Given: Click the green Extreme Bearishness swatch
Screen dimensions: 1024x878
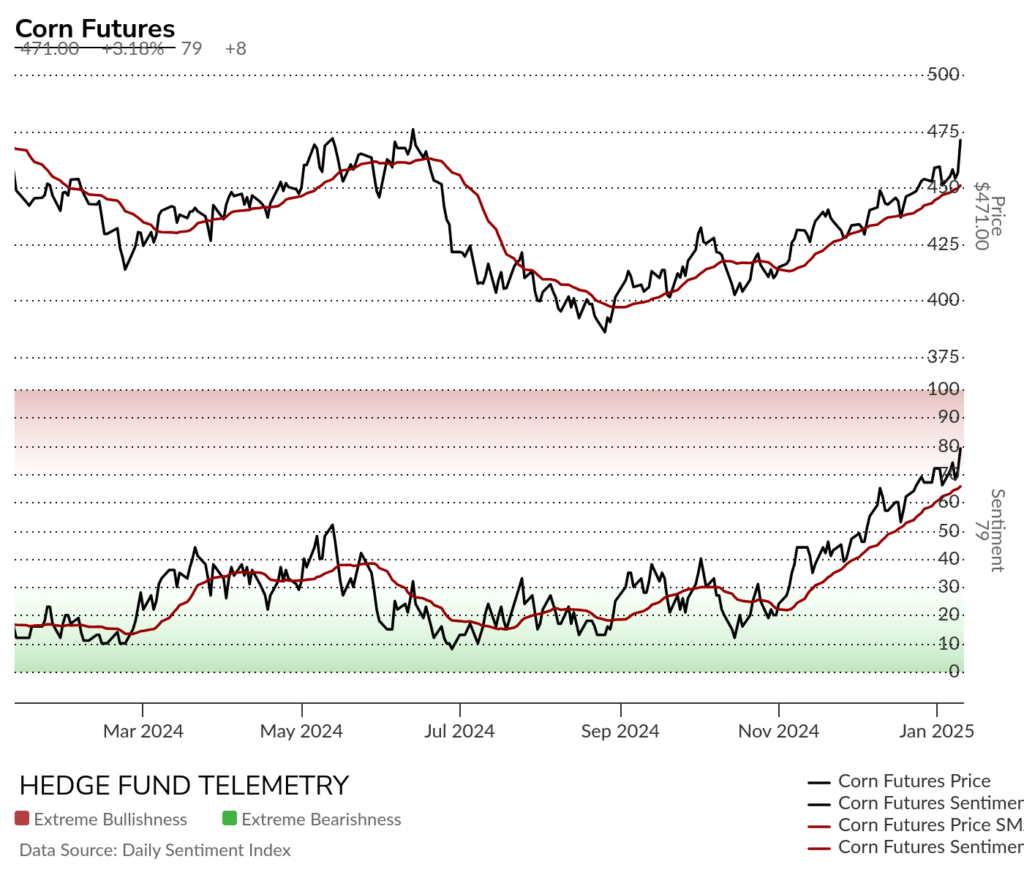Looking at the screenshot, I should point(229,818).
